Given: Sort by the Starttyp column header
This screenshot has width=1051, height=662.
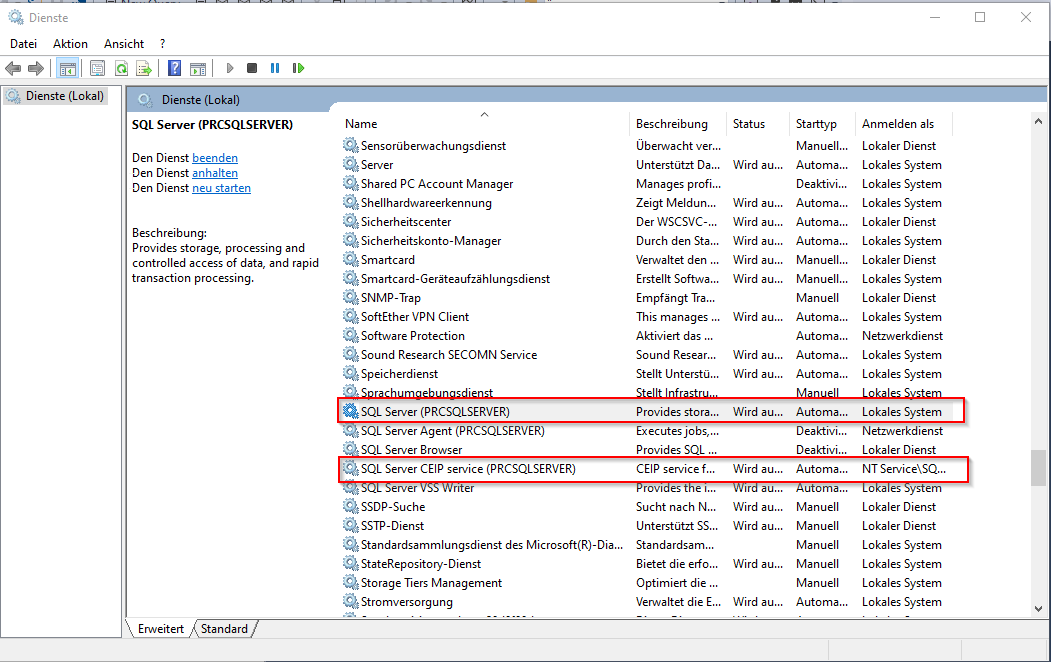Looking at the screenshot, I should (x=816, y=124).
